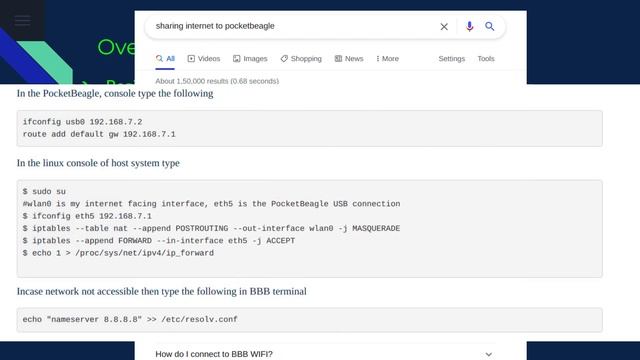Click the 'route add default gw 192.168.7.1' line
This screenshot has width=640, height=360.
[x=99, y=134]
